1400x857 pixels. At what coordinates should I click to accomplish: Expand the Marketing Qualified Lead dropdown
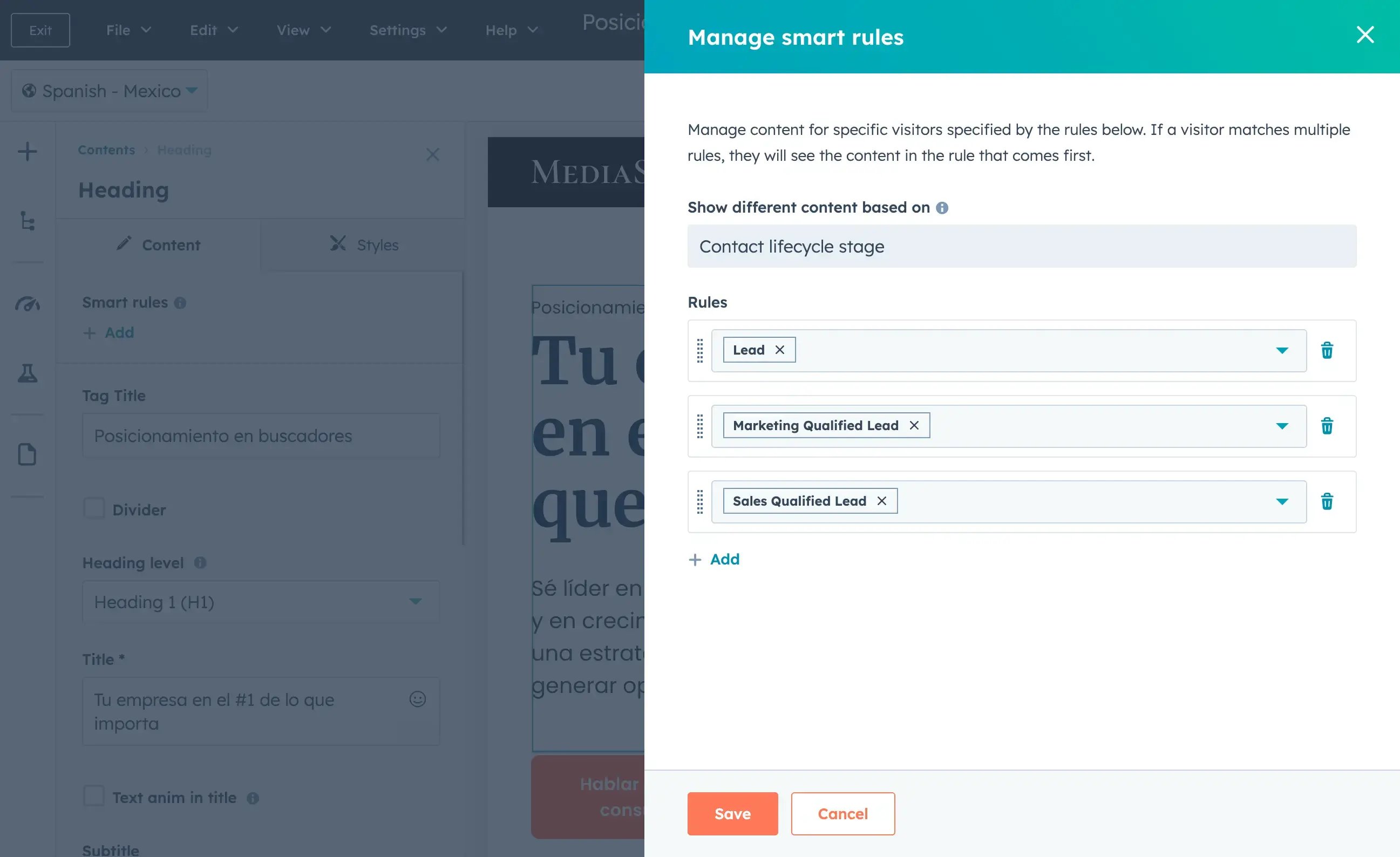(1282, 425)
